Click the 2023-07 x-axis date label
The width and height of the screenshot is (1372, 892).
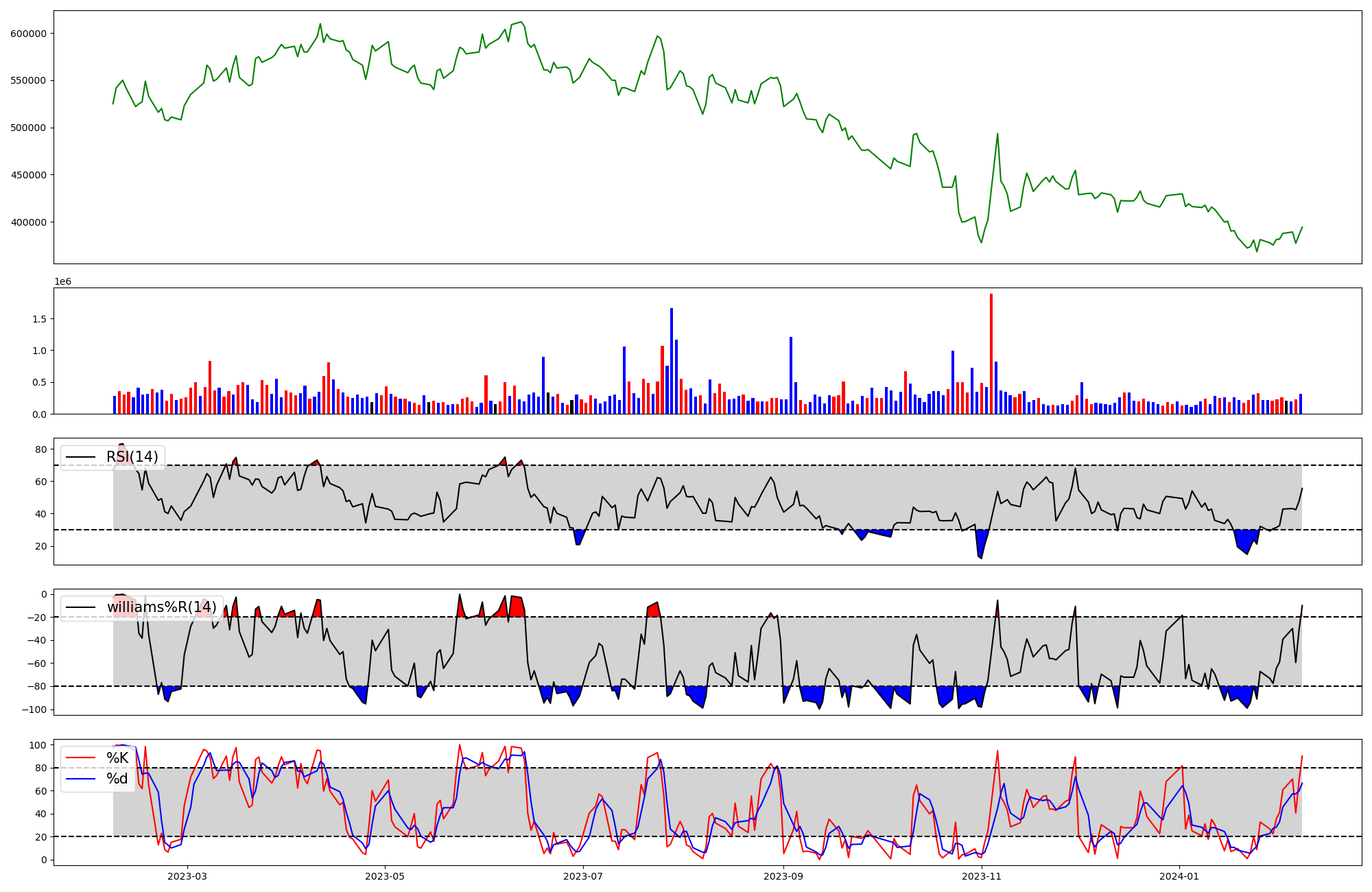583,876
